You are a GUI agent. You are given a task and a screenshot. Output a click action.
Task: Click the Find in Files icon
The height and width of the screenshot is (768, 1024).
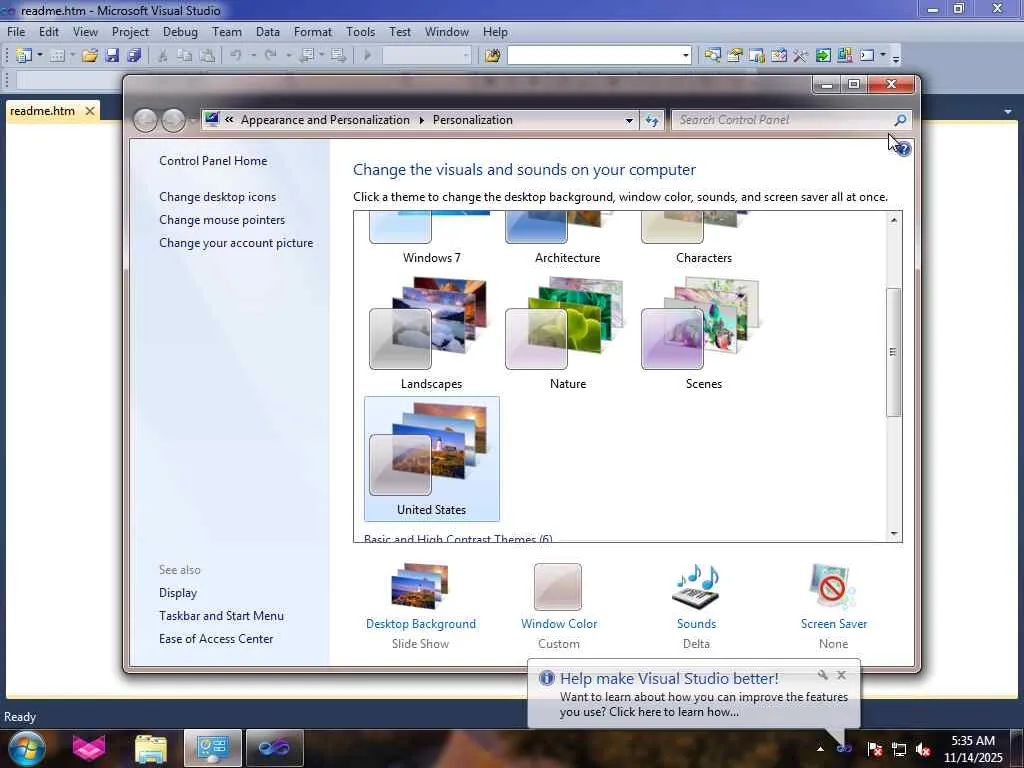pyautogui.click(x=492, y=56)
